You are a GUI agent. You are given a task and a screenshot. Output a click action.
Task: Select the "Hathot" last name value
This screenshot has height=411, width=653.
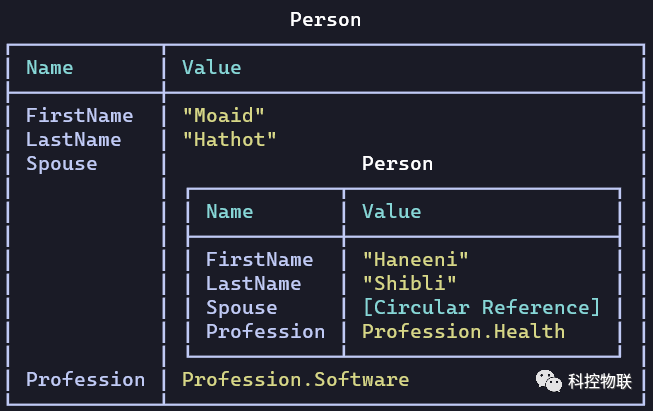click(230, 139)
